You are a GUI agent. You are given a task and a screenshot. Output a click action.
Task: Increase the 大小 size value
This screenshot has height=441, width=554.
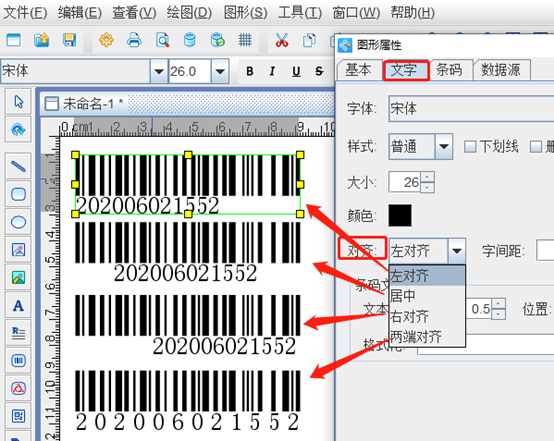[427, 177]
